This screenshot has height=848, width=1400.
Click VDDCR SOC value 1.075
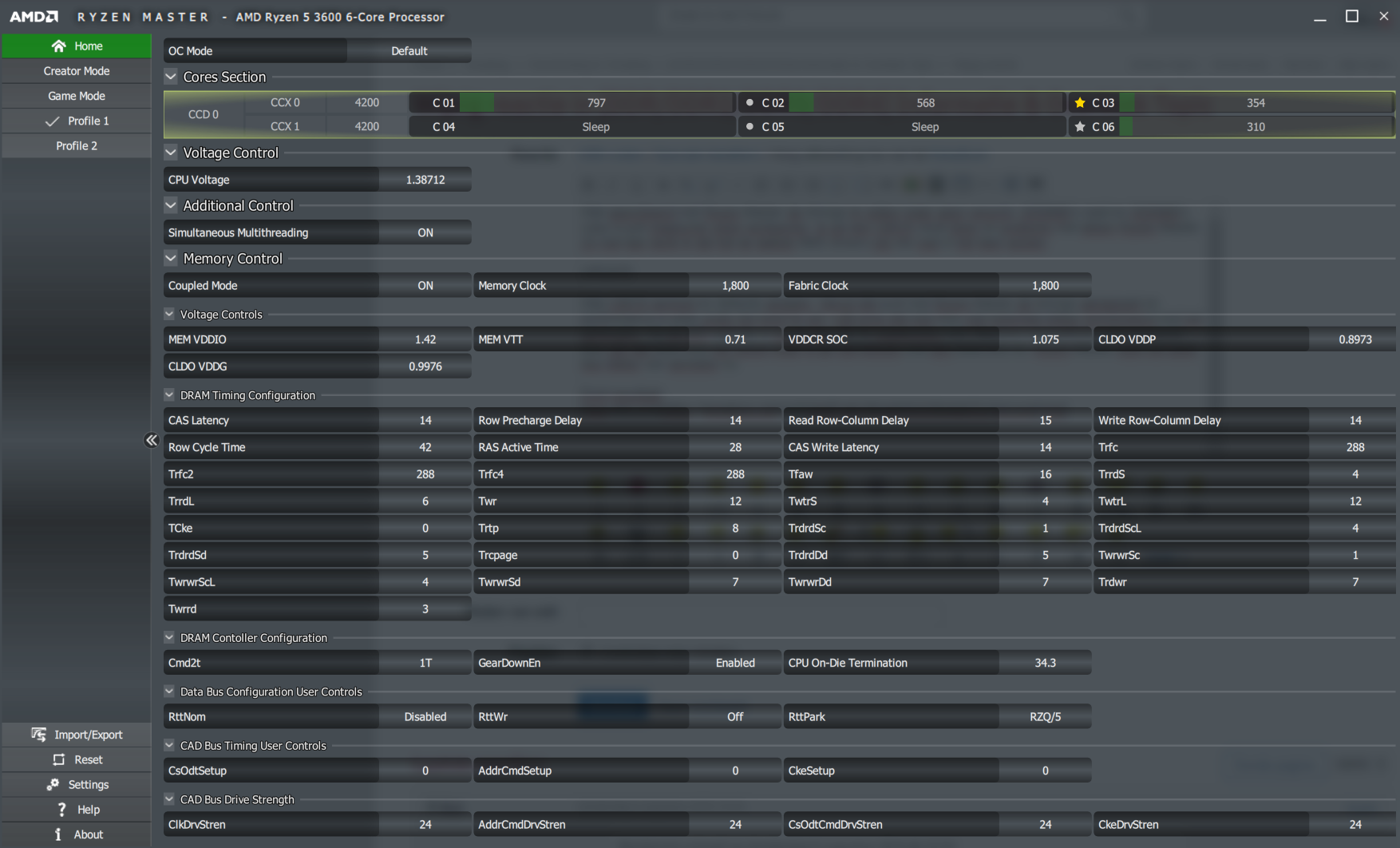pyautogui.click(x=1045, y=339)
